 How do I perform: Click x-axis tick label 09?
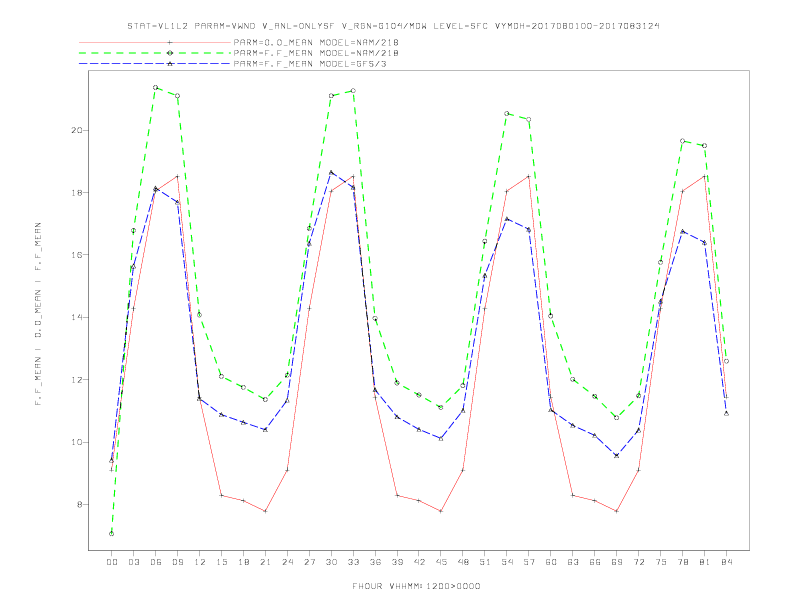click(177, 562)
